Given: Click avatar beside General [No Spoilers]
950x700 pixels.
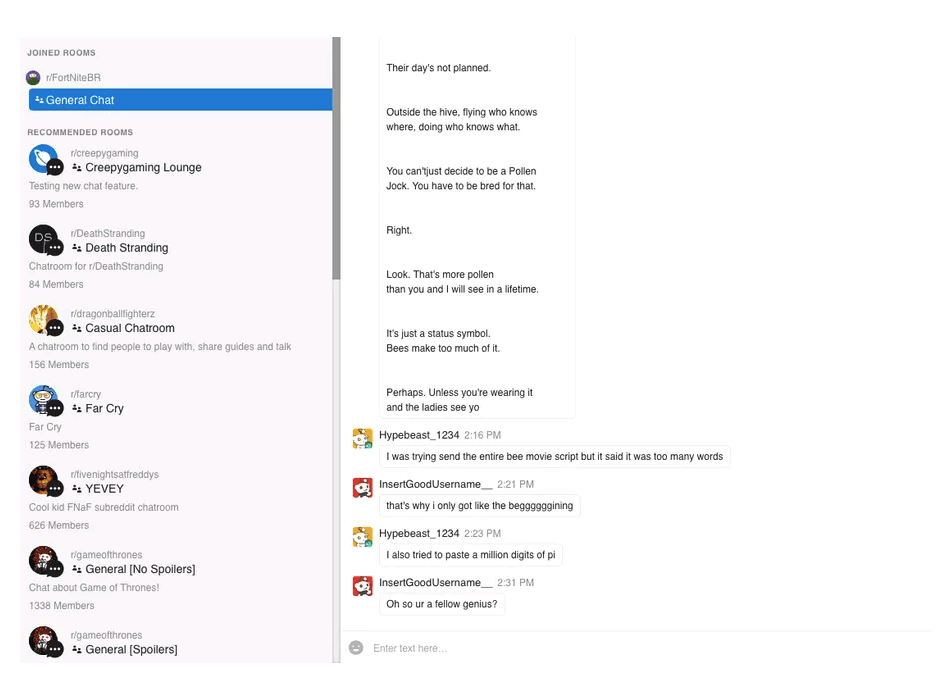Looking at the screenshot, I should pos(44,561).
